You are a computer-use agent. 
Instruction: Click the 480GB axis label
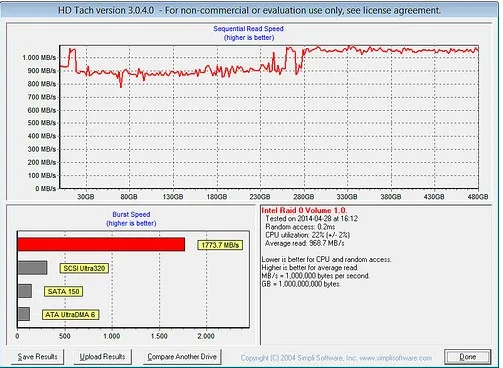[x=478, y=197]
